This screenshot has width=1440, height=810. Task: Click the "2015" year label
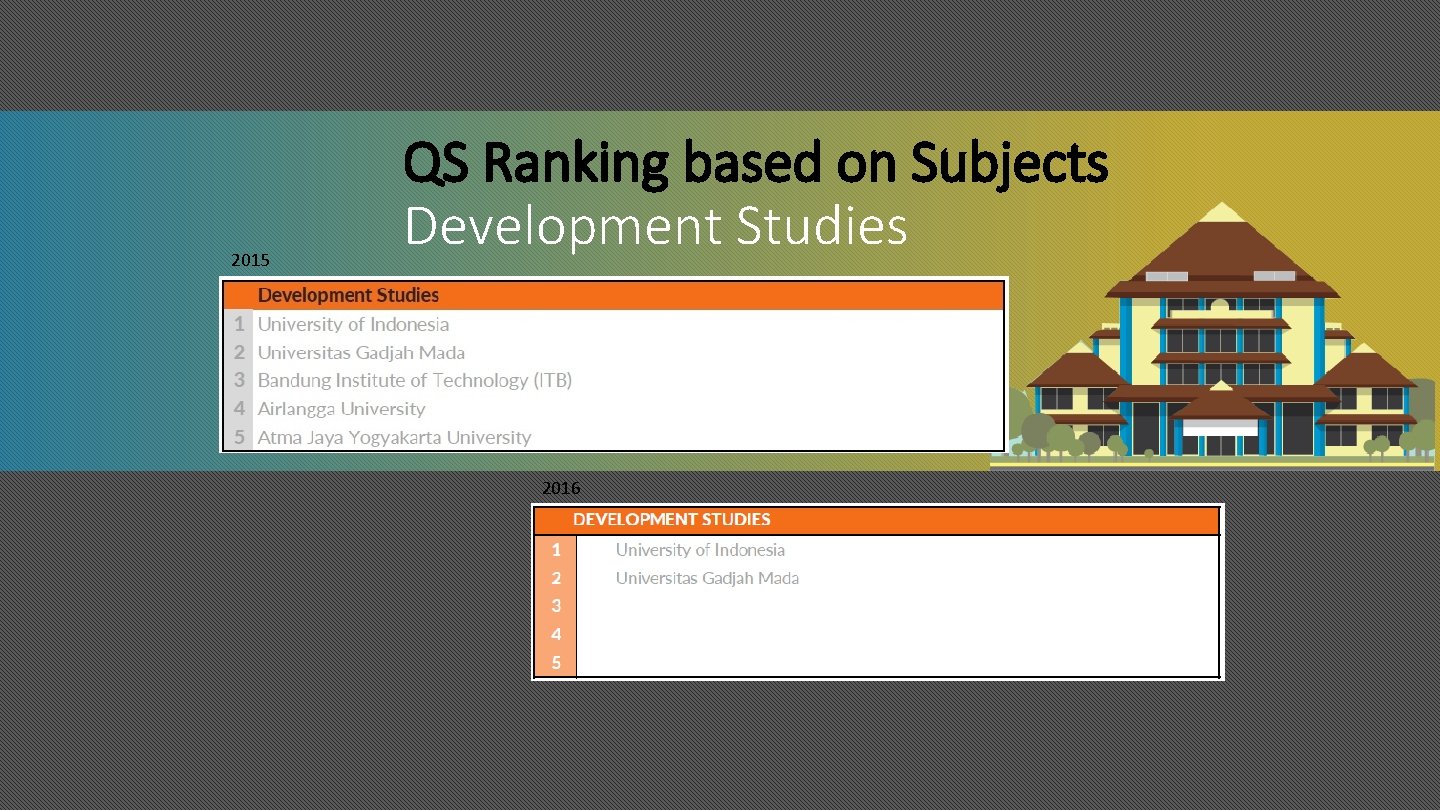(x=250, y=260)
